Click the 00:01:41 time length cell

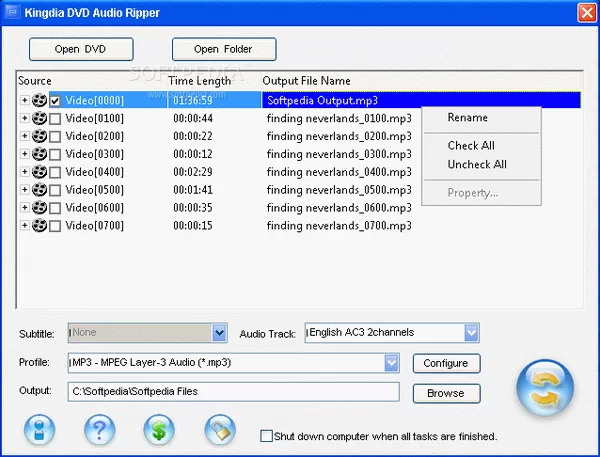(192, 190)
